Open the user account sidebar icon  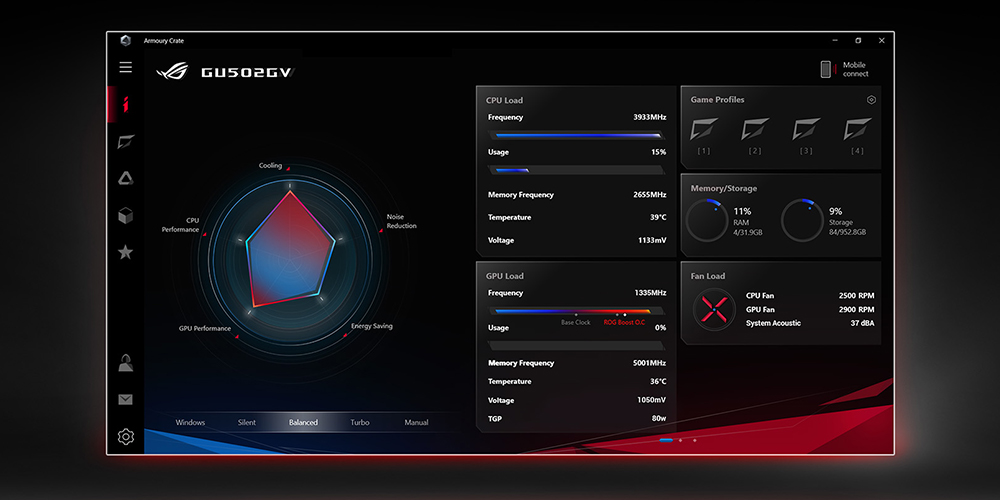(x=126, y=364)
